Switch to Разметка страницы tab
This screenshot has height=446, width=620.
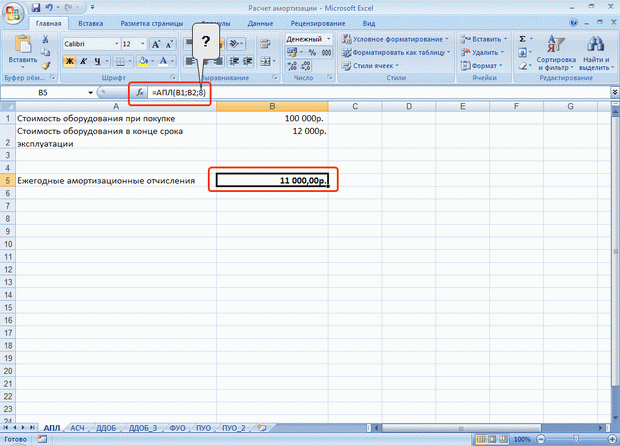pos(152,23)
